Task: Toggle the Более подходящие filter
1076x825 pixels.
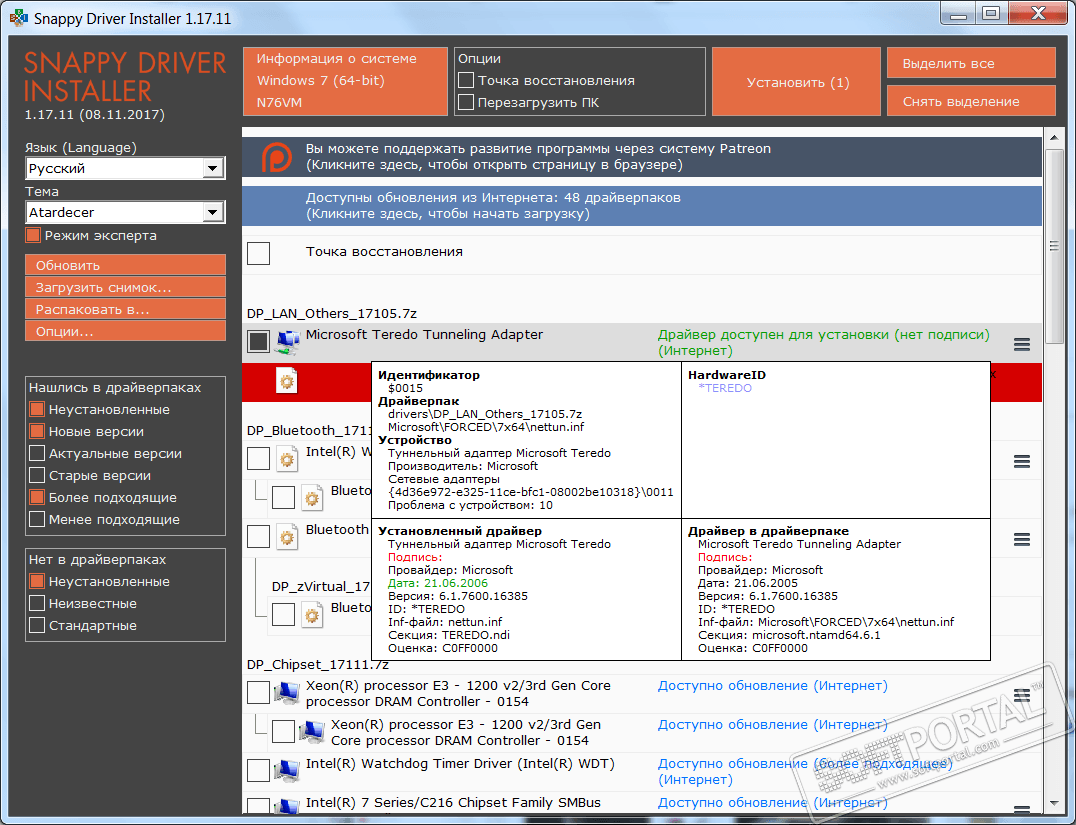Action: 37,498
